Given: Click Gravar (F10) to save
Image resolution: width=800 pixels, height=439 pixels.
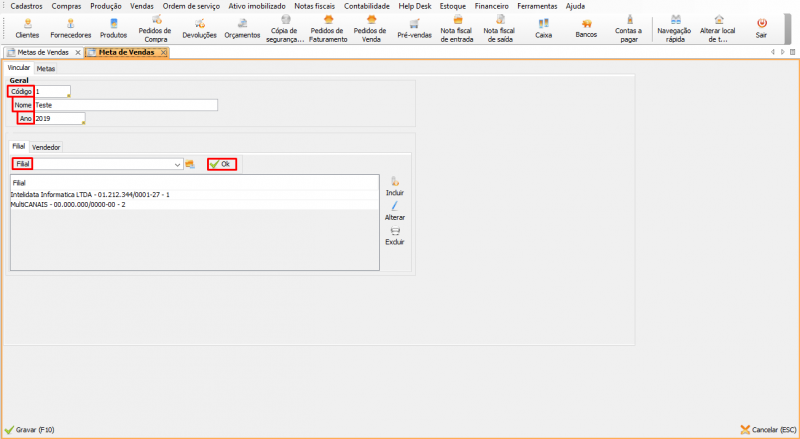Looking at the screenshot, I should [x=30, y=429].
